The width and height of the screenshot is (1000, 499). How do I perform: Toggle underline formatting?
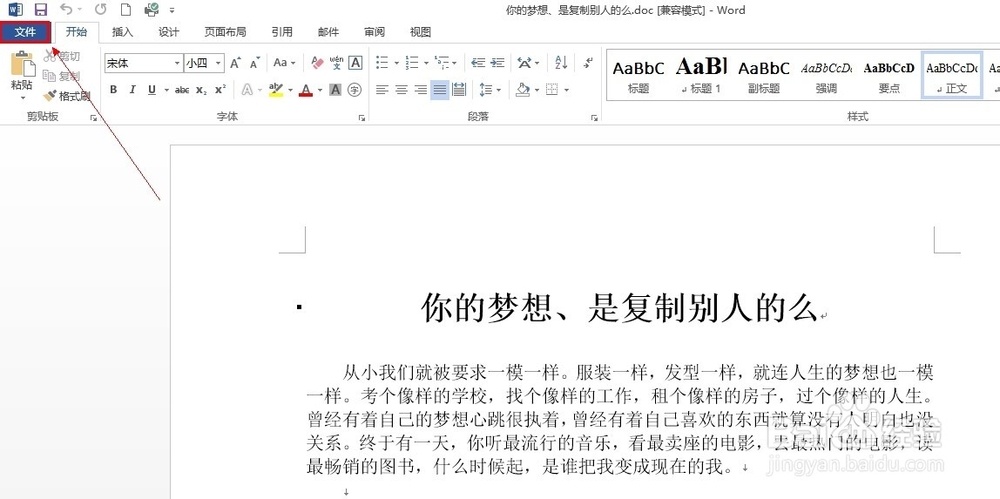coord(152,90)
